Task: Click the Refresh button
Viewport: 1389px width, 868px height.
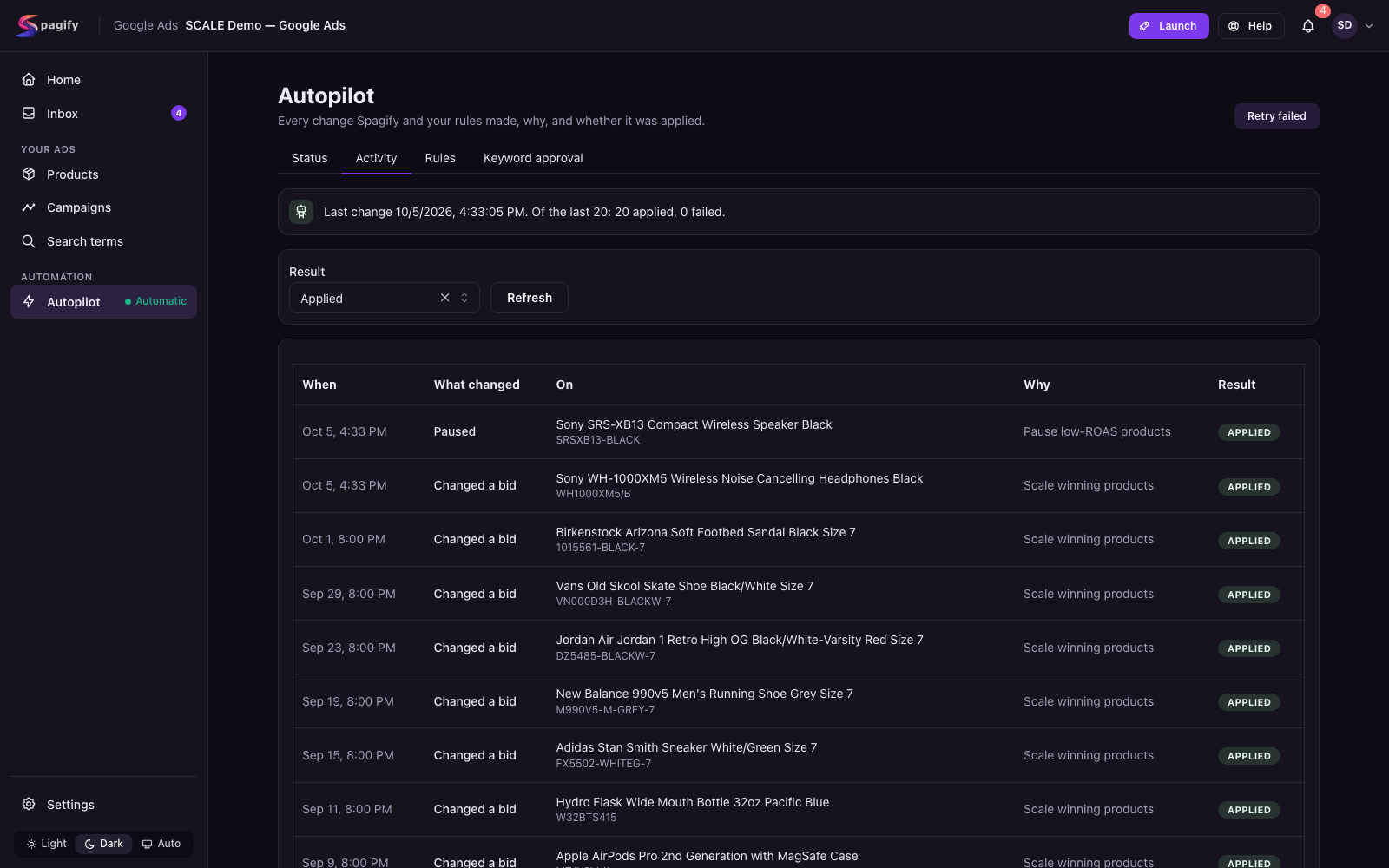Action: click(530, 298)
